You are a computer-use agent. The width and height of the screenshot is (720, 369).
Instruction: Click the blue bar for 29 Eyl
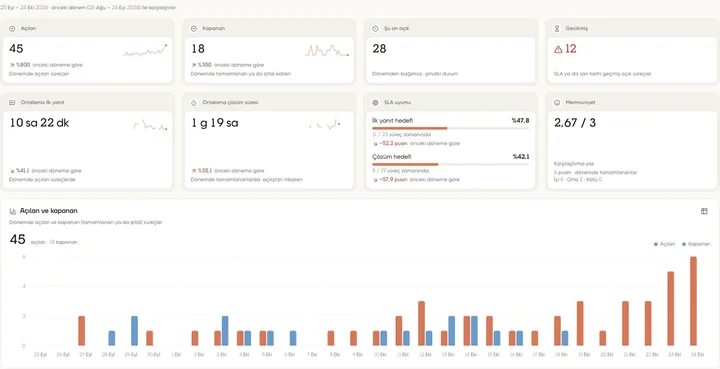(134, 331)
